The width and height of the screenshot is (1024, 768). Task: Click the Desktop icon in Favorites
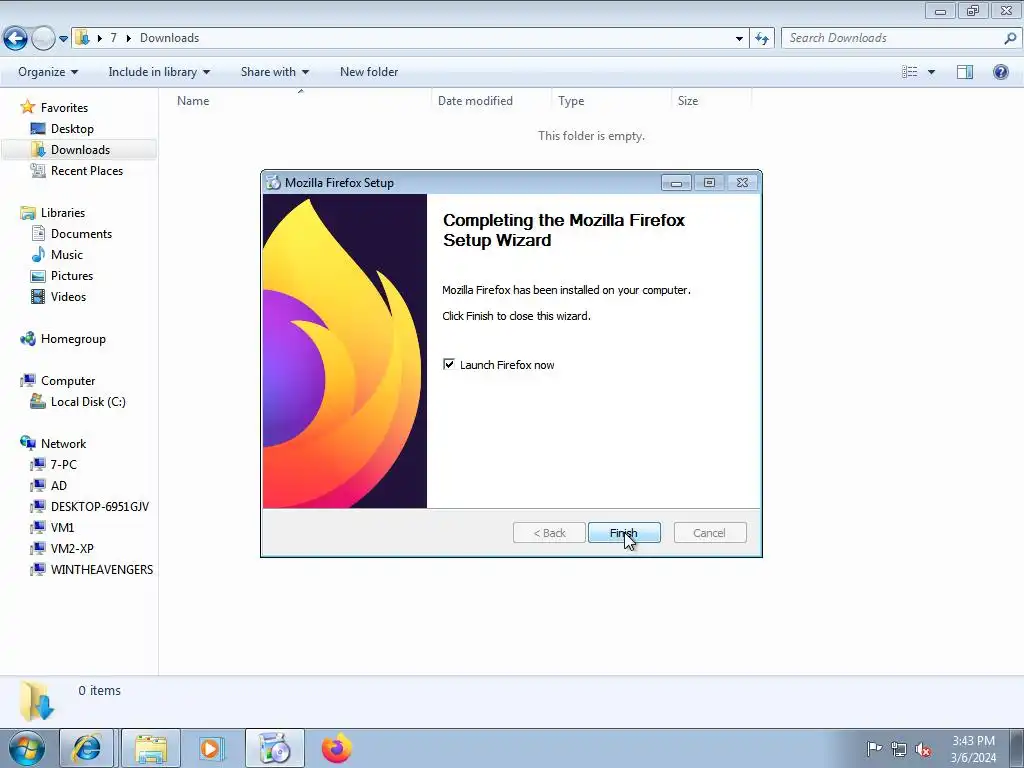(x=38, y=129)
